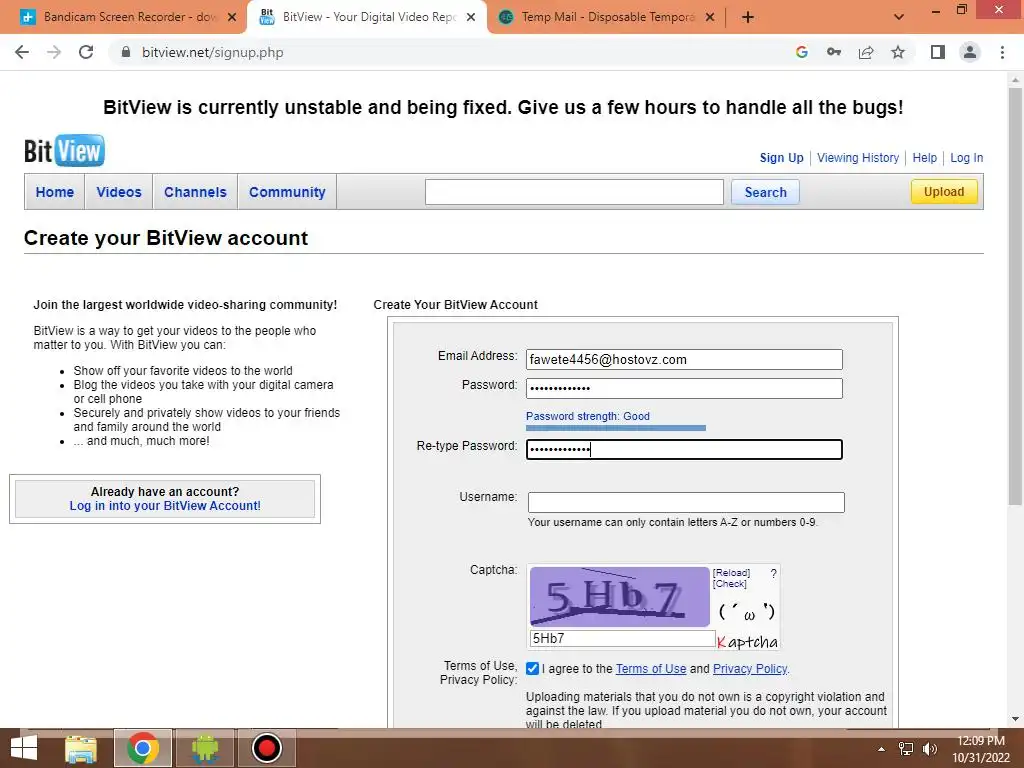Click the Search button
This screenshot has height=768, width=1024.
click(765, 192)
